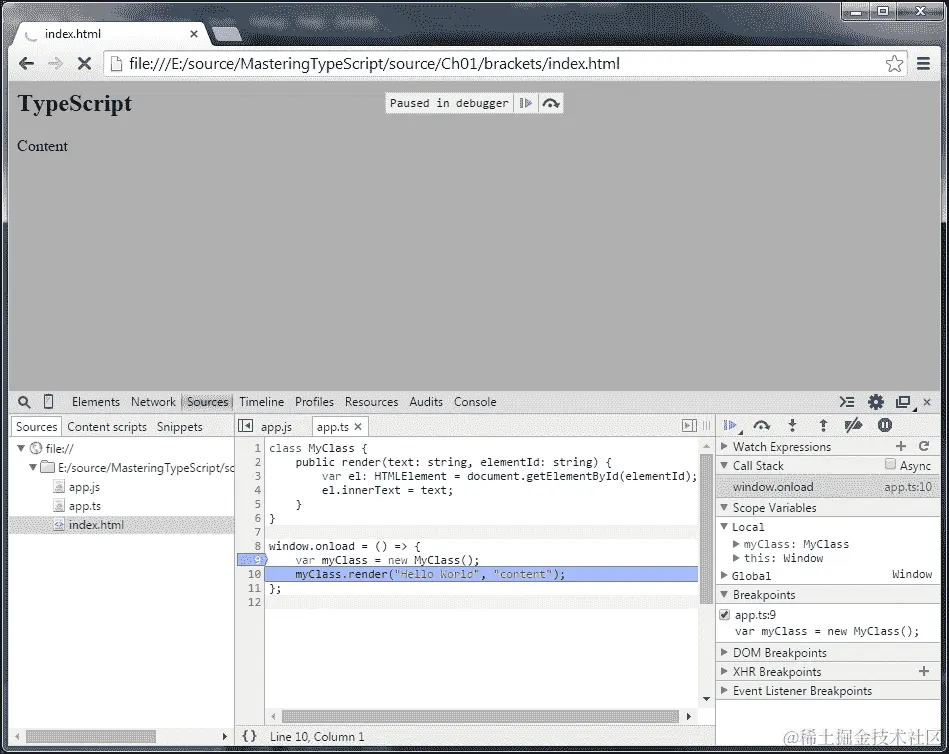Add an XHR breakpoint with plus icon
The image size is (949, 754).
(x=924, y=671)
